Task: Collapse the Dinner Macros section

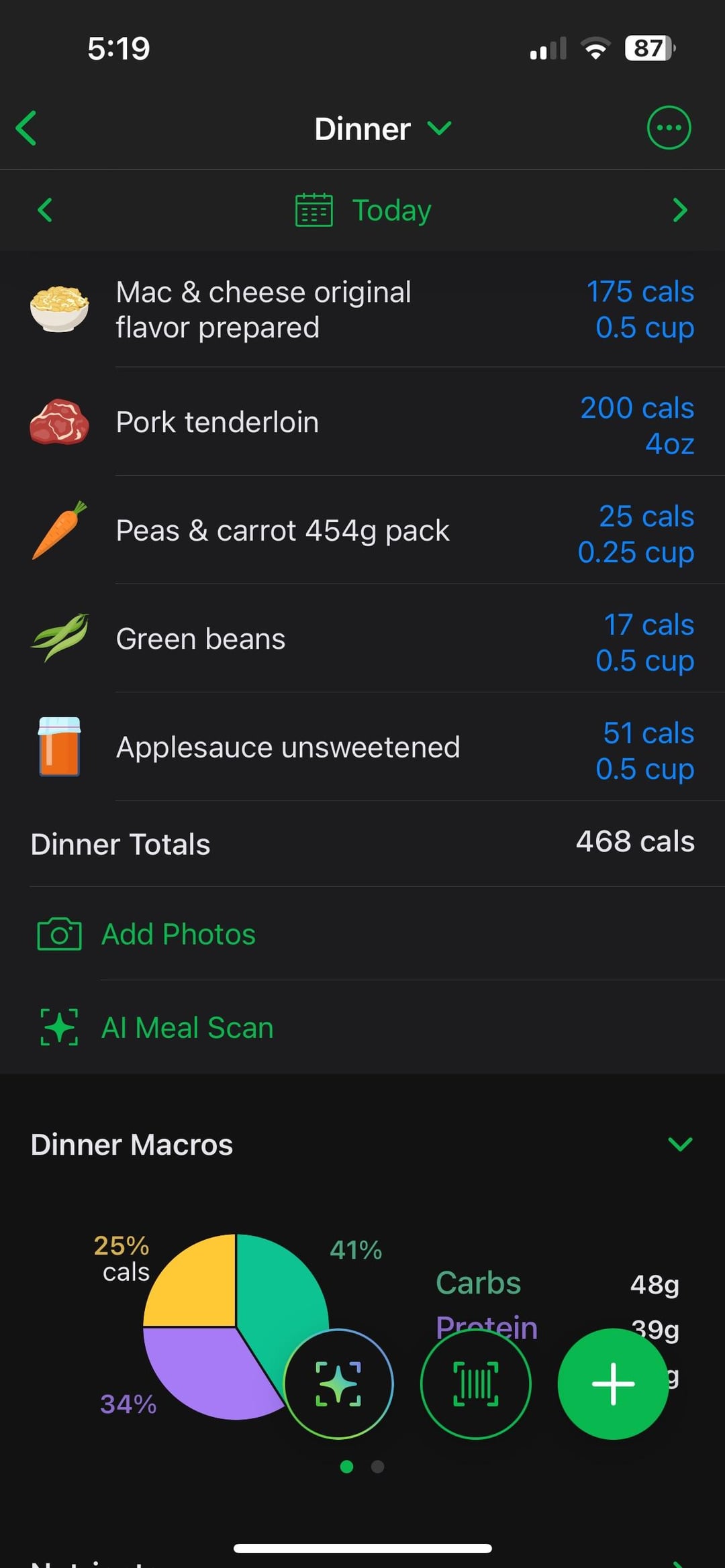Action: tap(679, 1144)
